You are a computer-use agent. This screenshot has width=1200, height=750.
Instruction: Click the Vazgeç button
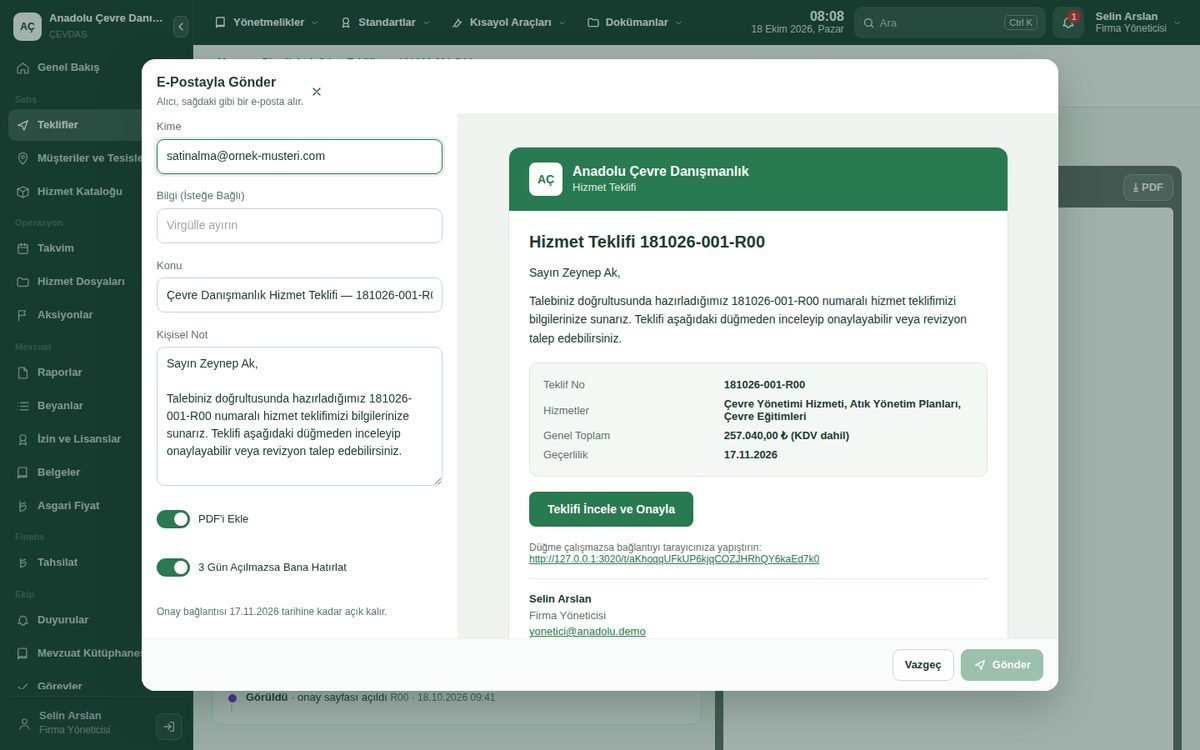coord(923,665)
